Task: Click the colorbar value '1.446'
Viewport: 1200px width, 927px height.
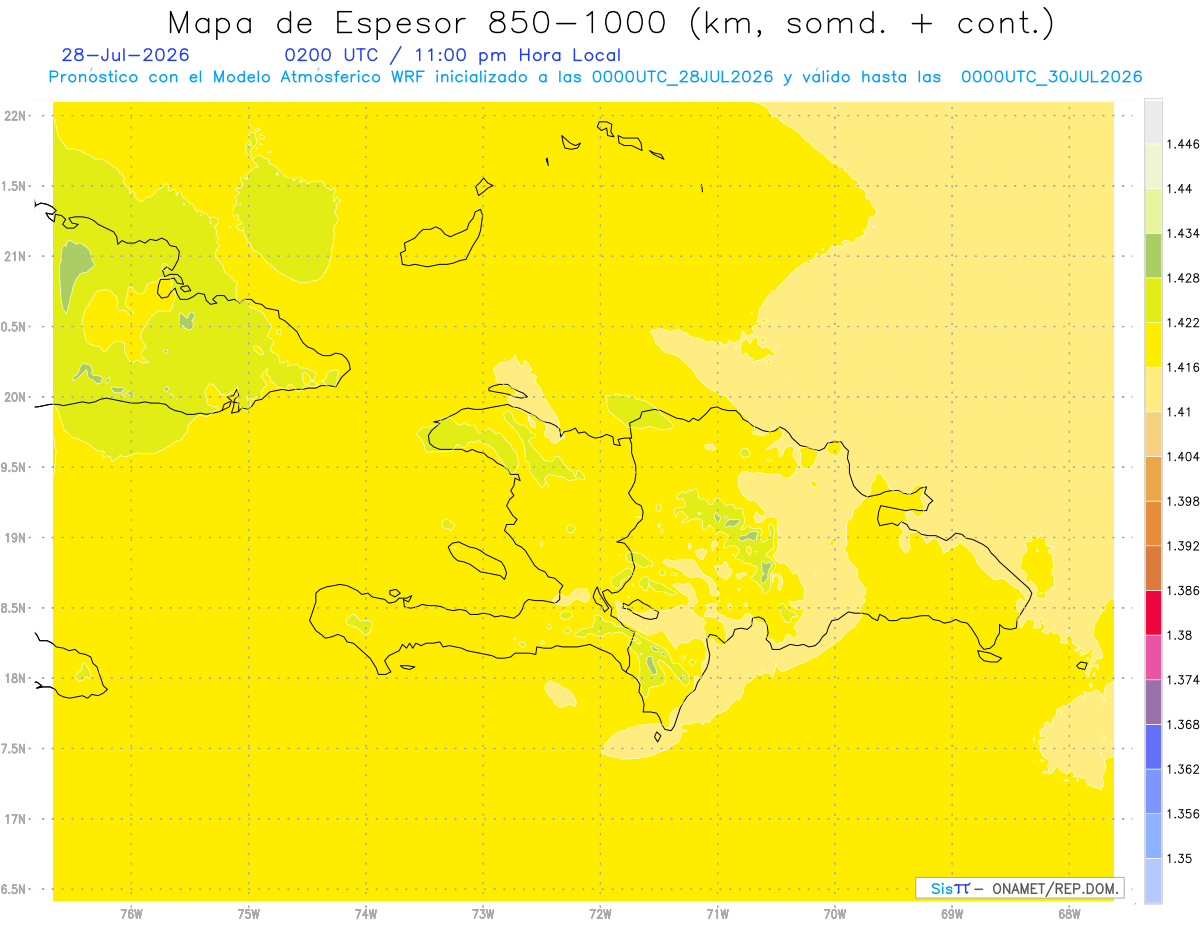Action: tap(1185, 144)
